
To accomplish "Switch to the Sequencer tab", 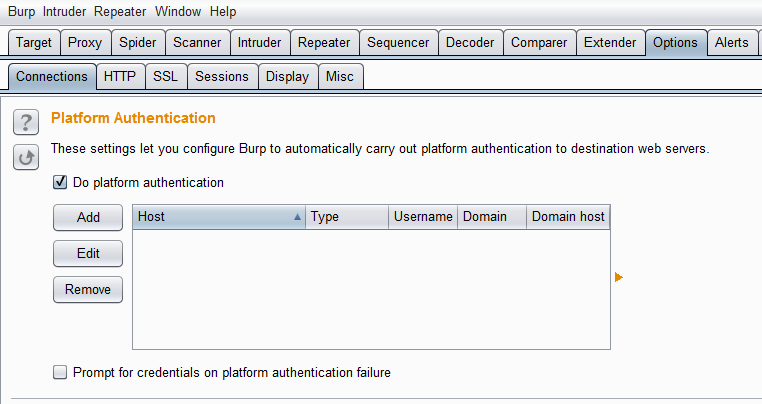I will [x=398, y=43].
